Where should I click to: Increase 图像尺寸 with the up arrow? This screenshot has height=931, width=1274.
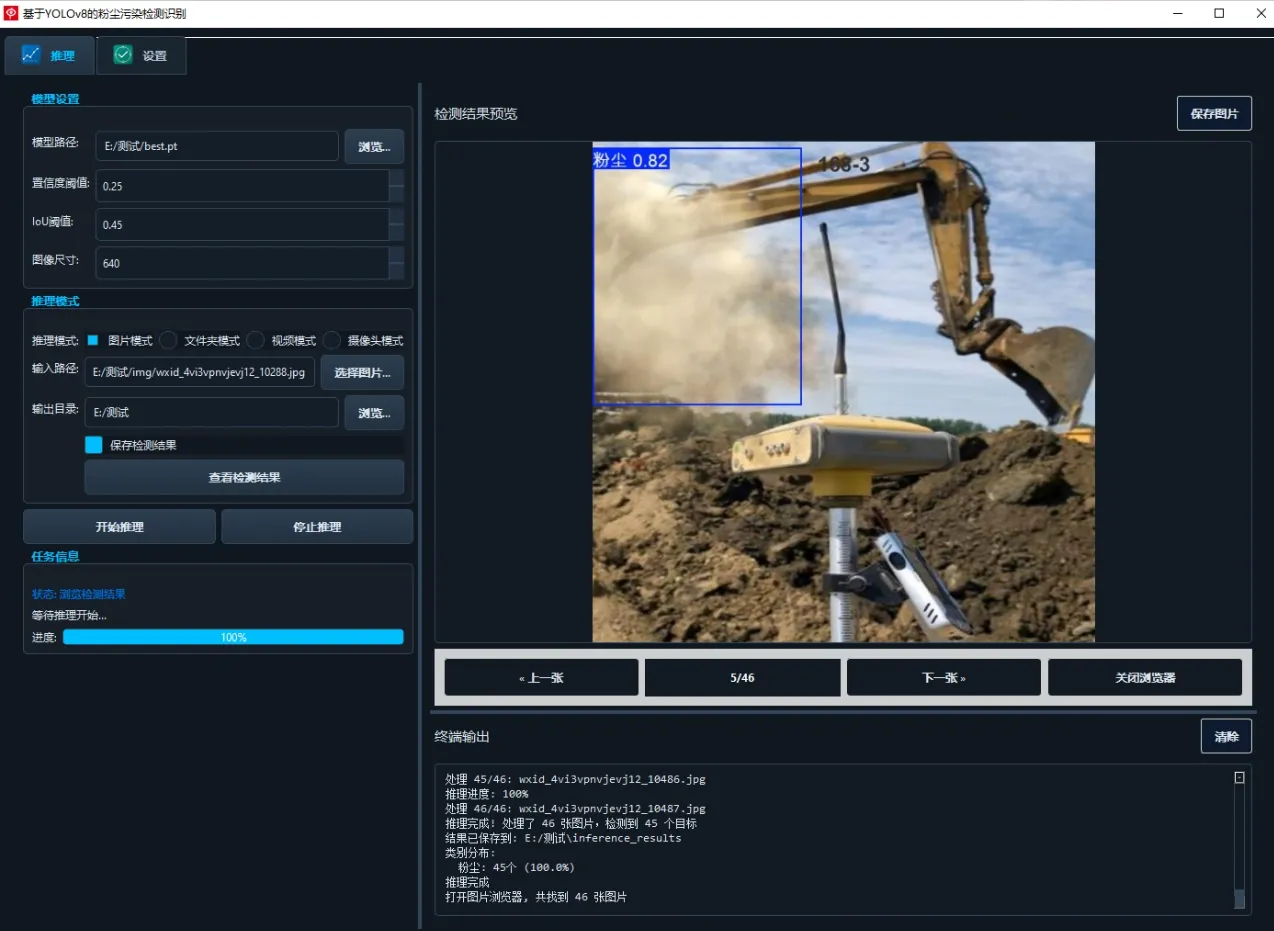pyautogui.click(x=397, y=255)
